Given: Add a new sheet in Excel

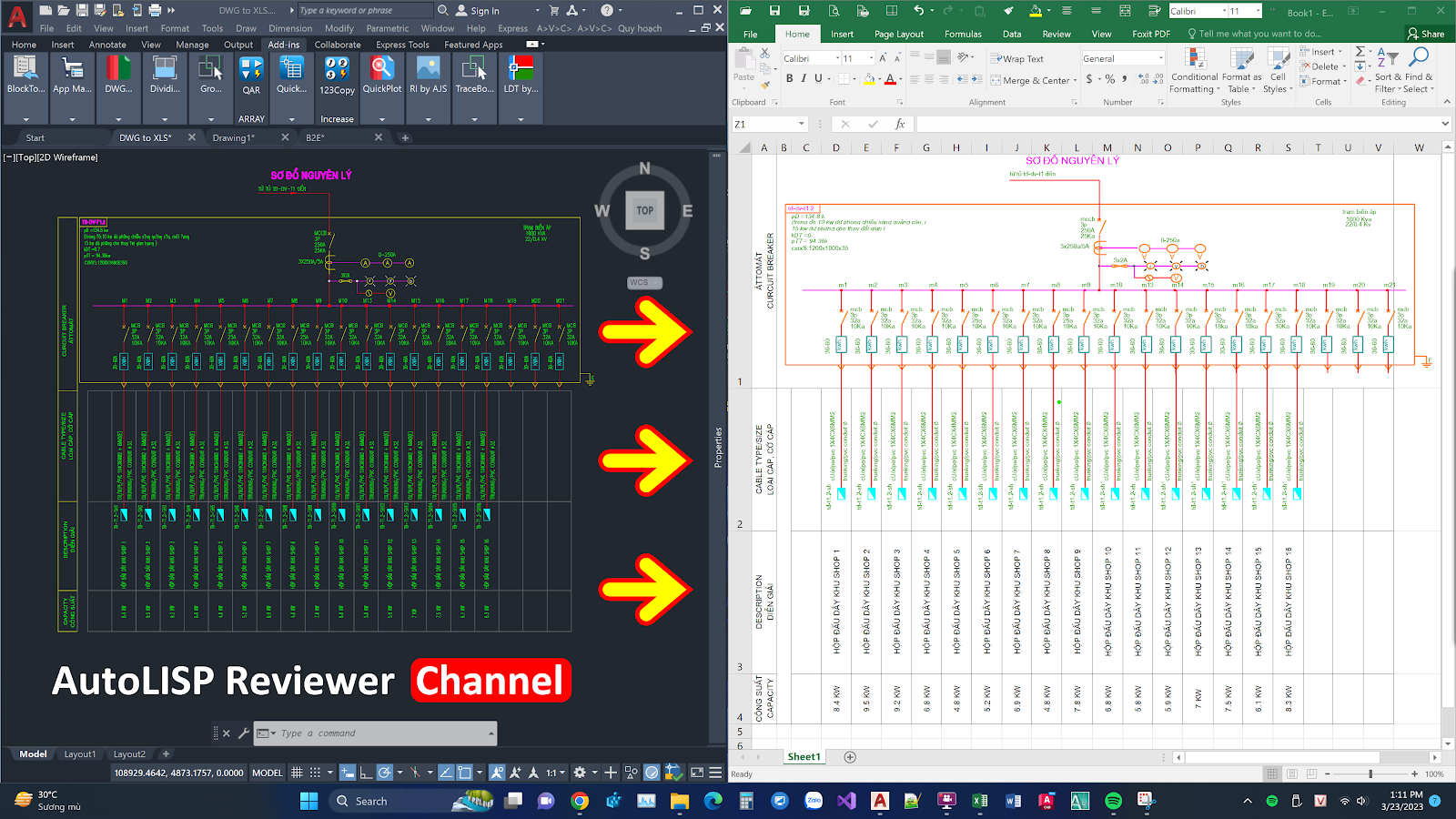Looking at the screenshot, I should tap(850, 757).
